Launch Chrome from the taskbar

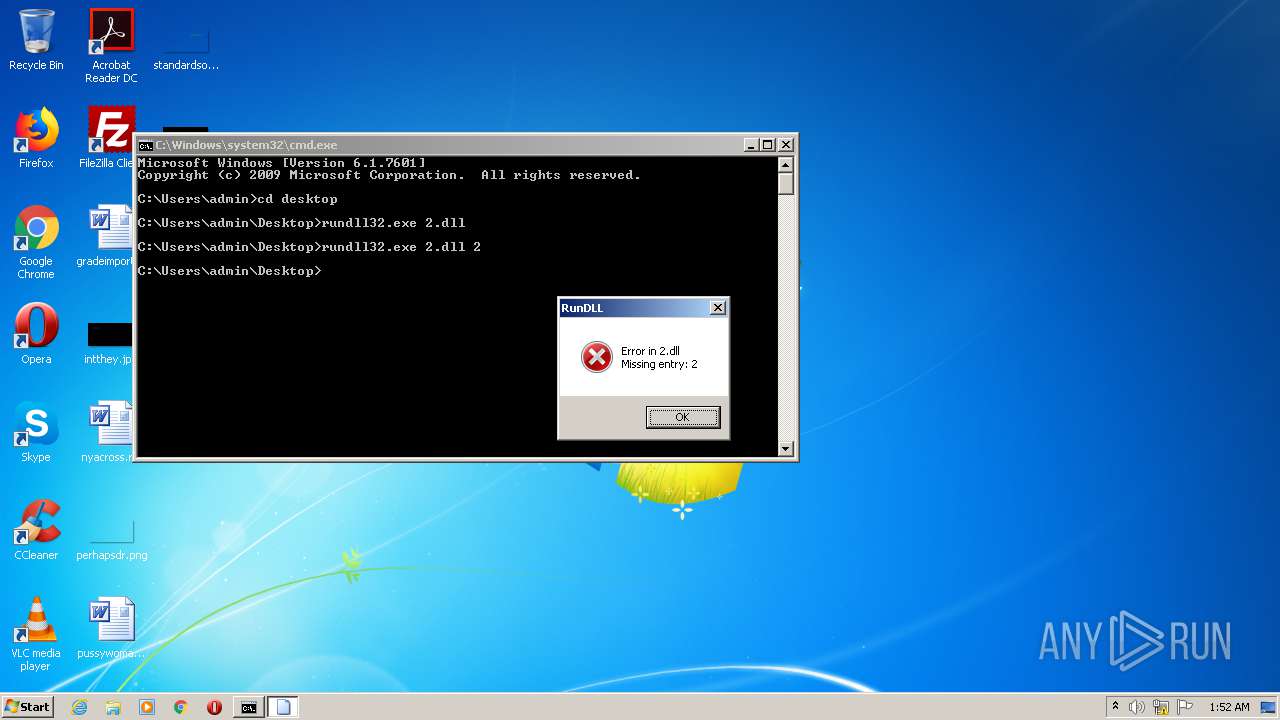pos(181,707)
